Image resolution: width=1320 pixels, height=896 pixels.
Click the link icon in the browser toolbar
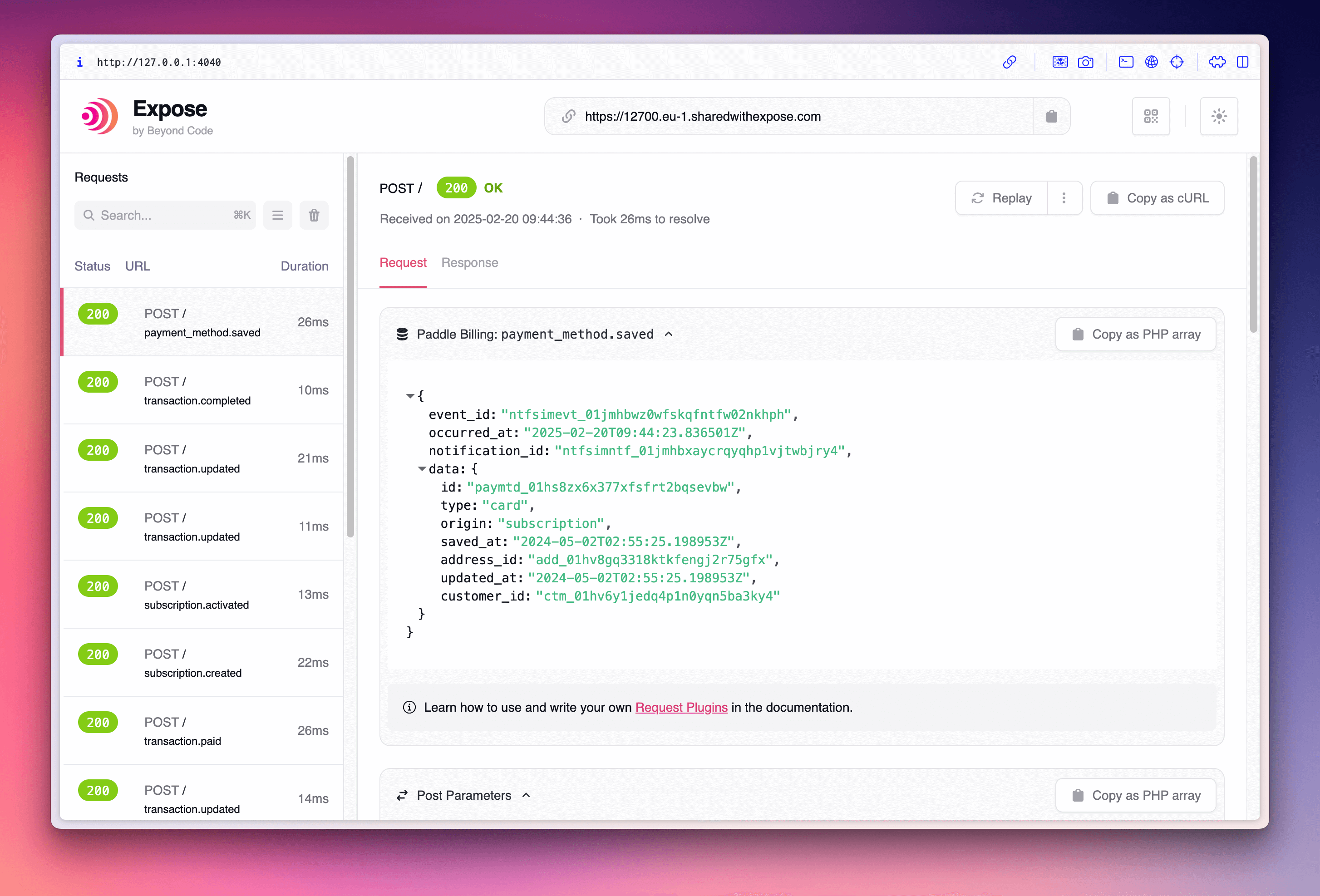tap(1010, 62)
